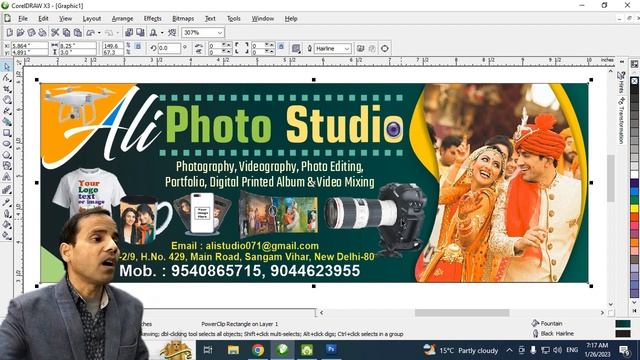Screen dimensions: 640x360
Task: Show hidden system tray icons
Action: pyautogui.click(x=509, y=350)
